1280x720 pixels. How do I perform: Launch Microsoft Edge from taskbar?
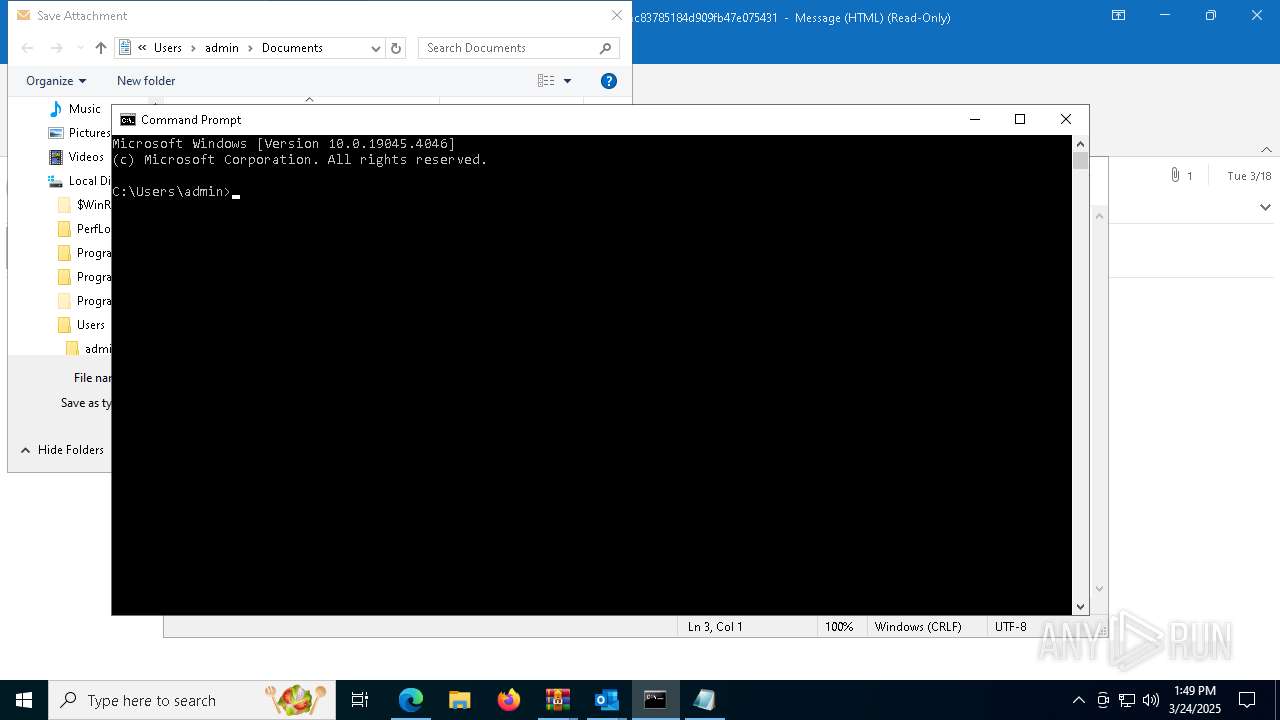(410, 700)
